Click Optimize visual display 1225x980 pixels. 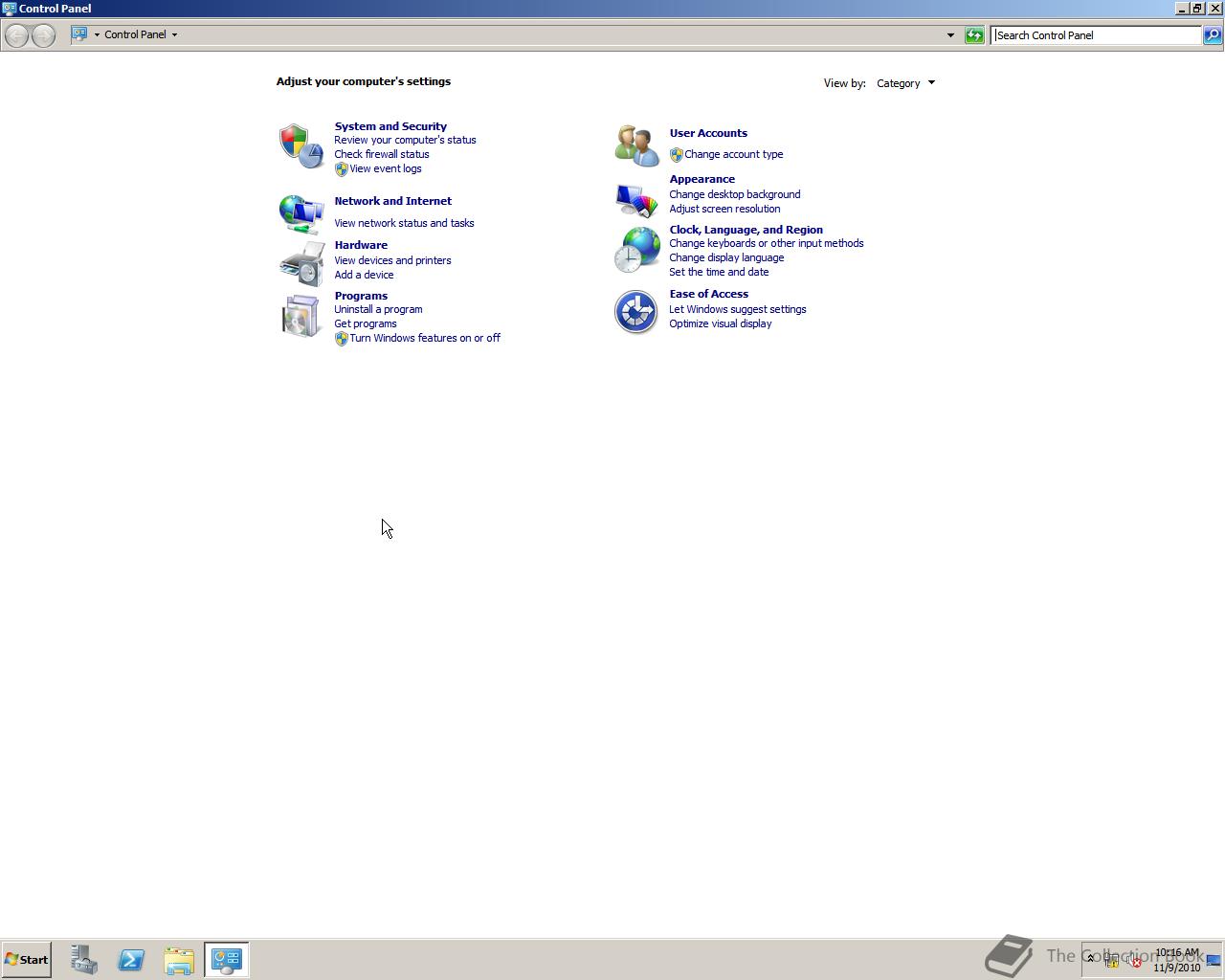[721, 323]
